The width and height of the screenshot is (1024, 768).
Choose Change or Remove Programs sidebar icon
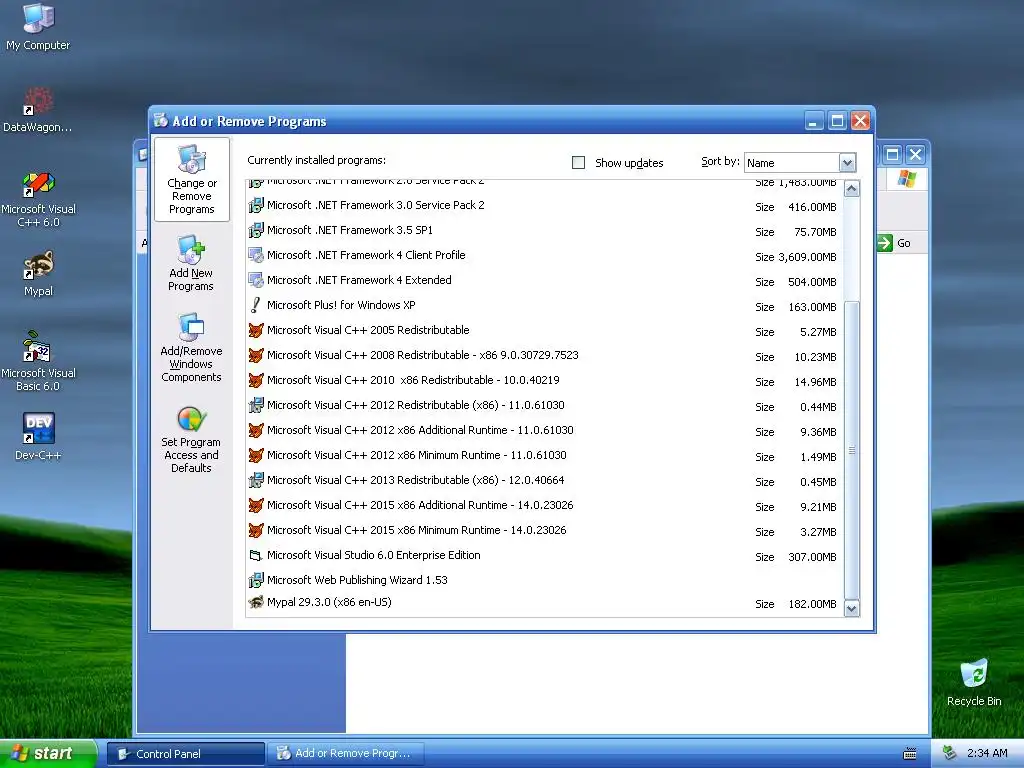191,159
